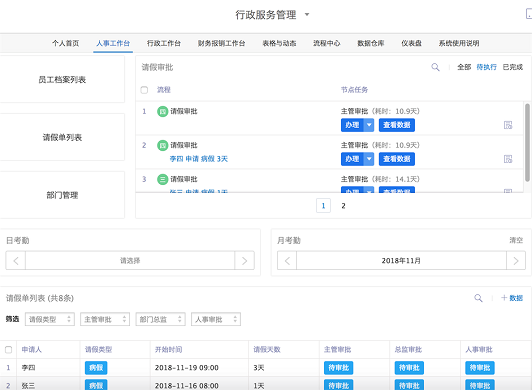Open 部门总监 filter dropdown
The width and height of the screenshot is (532, 390).
(x=160, y=319)
